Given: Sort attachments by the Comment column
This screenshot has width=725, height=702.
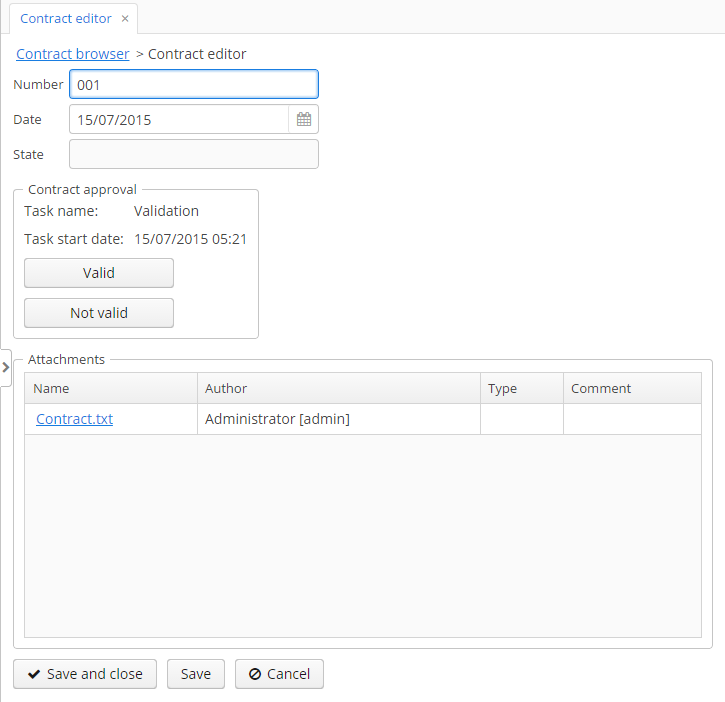Looking at the screenshot, I should [631, 389].
